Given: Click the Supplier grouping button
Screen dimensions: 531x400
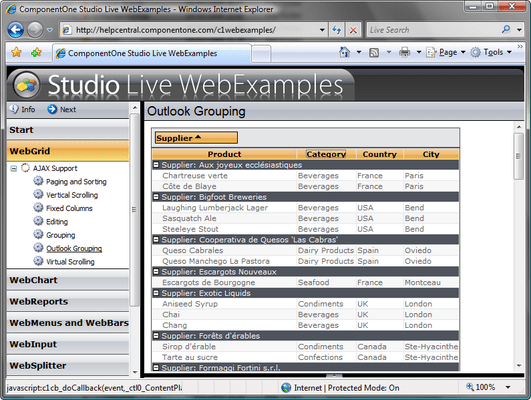Looking at the screenshot, I should point(196,138).
